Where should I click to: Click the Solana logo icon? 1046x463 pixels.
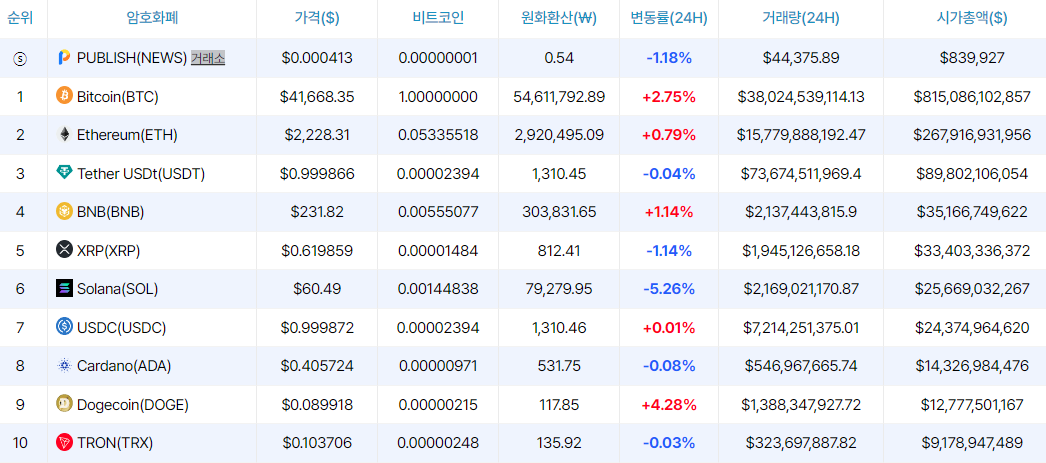pyautogui.click(x=64, y=288)
